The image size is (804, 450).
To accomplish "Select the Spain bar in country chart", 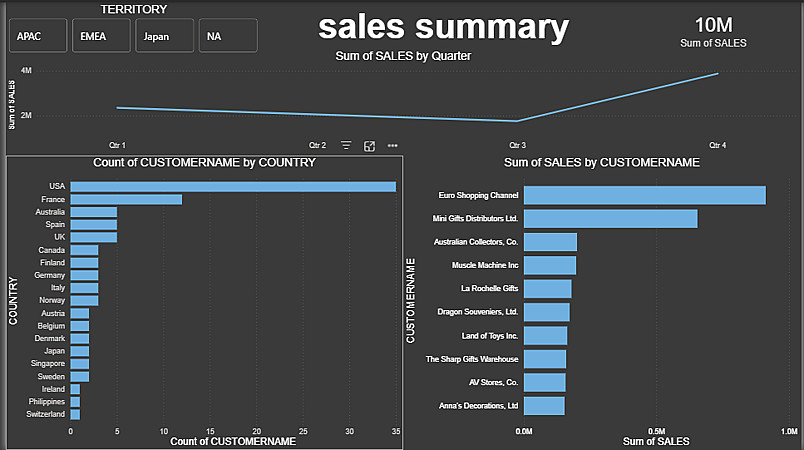I will [x=94, y=224].
